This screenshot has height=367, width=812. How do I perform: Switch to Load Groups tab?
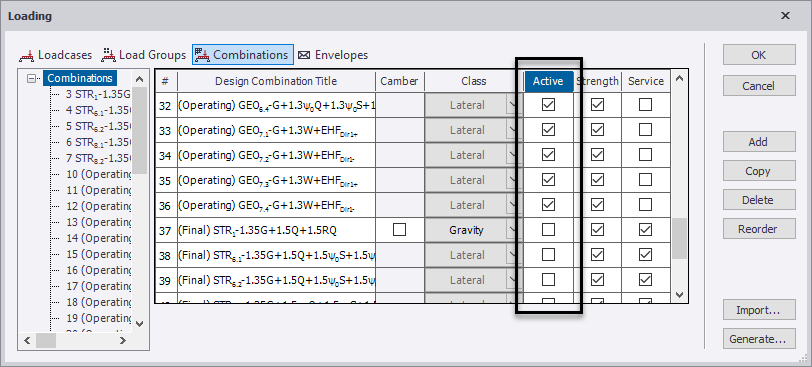tap(143, 55)
